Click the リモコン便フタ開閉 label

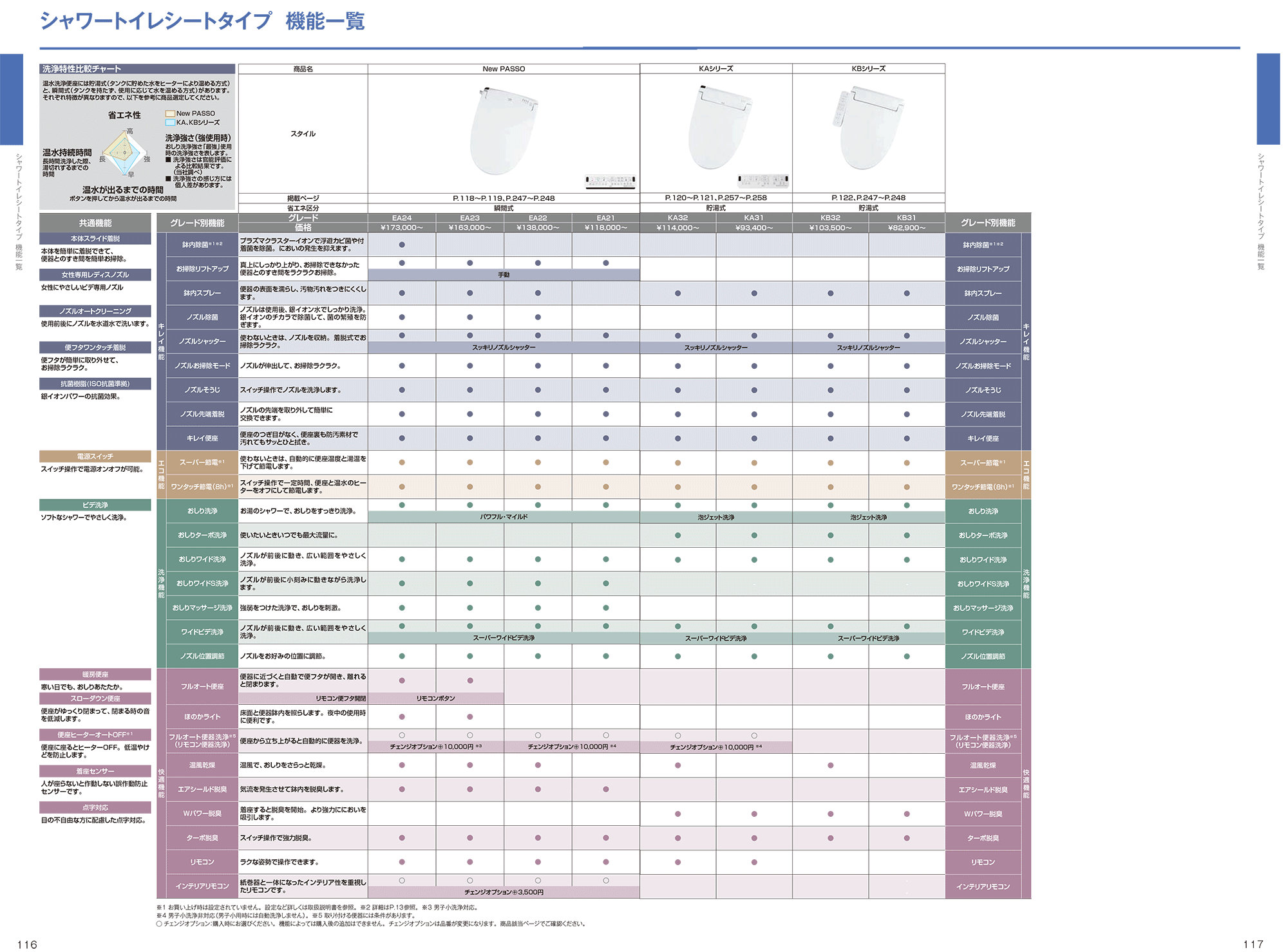pyautogui.click(x=341, y=698)
